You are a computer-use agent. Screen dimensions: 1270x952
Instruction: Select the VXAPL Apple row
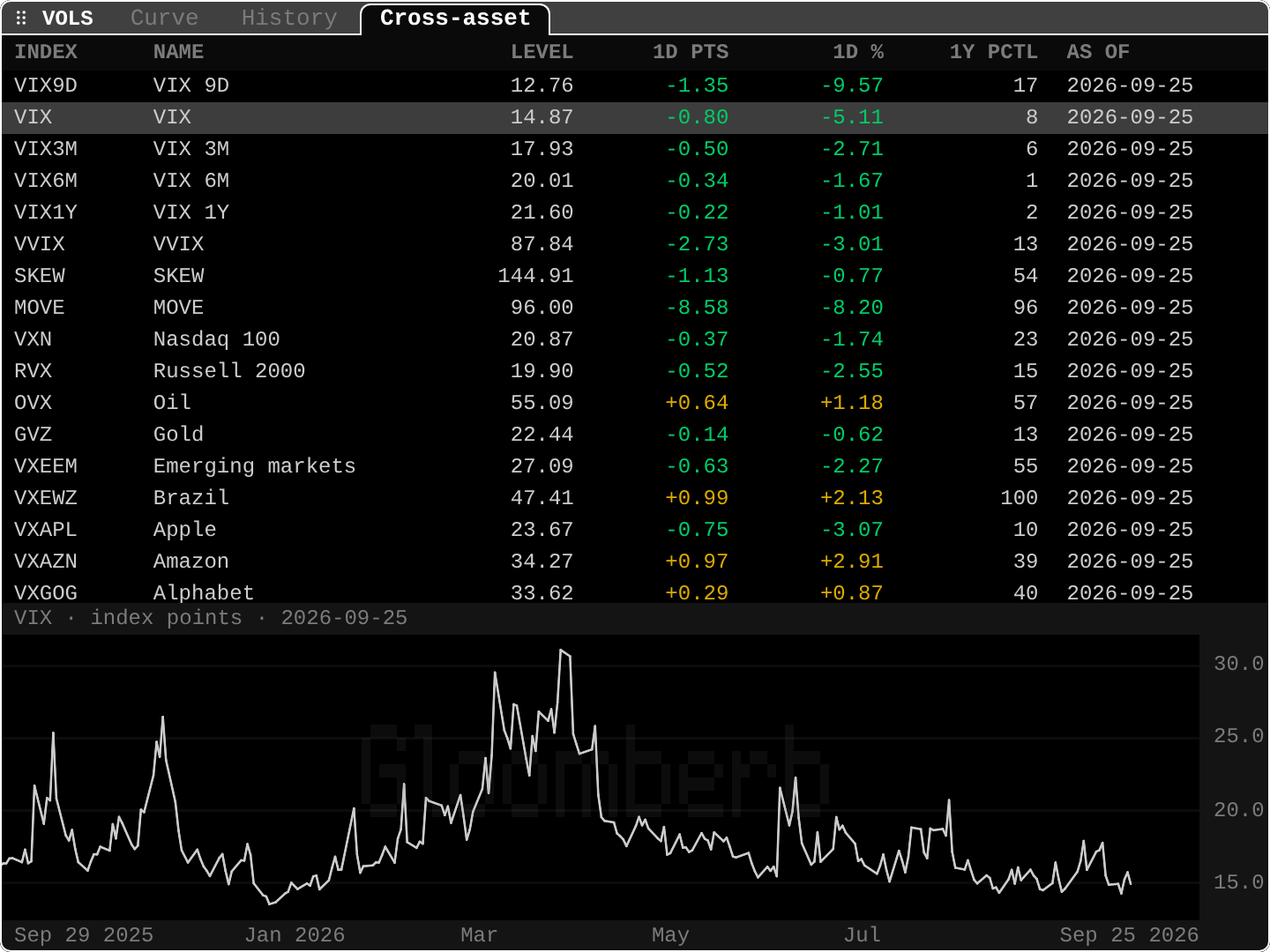635,530
